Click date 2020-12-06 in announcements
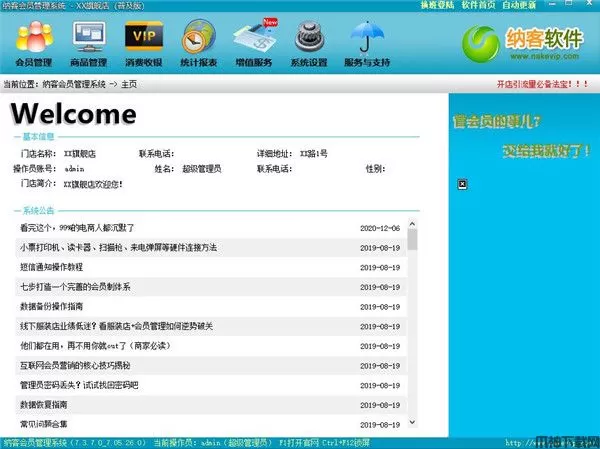The height and width of the screenshot is (449, 600). [x=380, y=228]
